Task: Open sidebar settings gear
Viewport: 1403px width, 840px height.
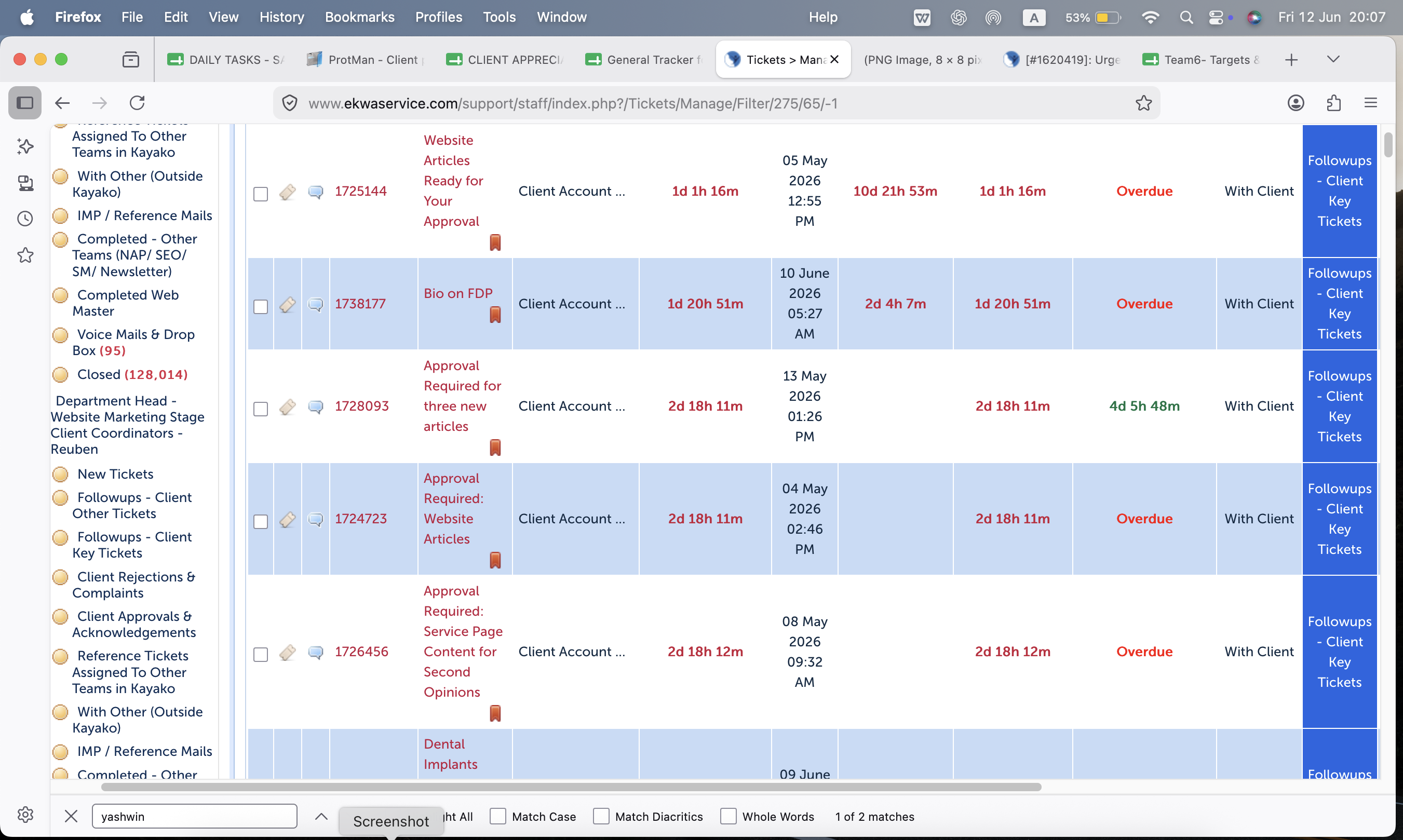Action: (x=25, y=815)
